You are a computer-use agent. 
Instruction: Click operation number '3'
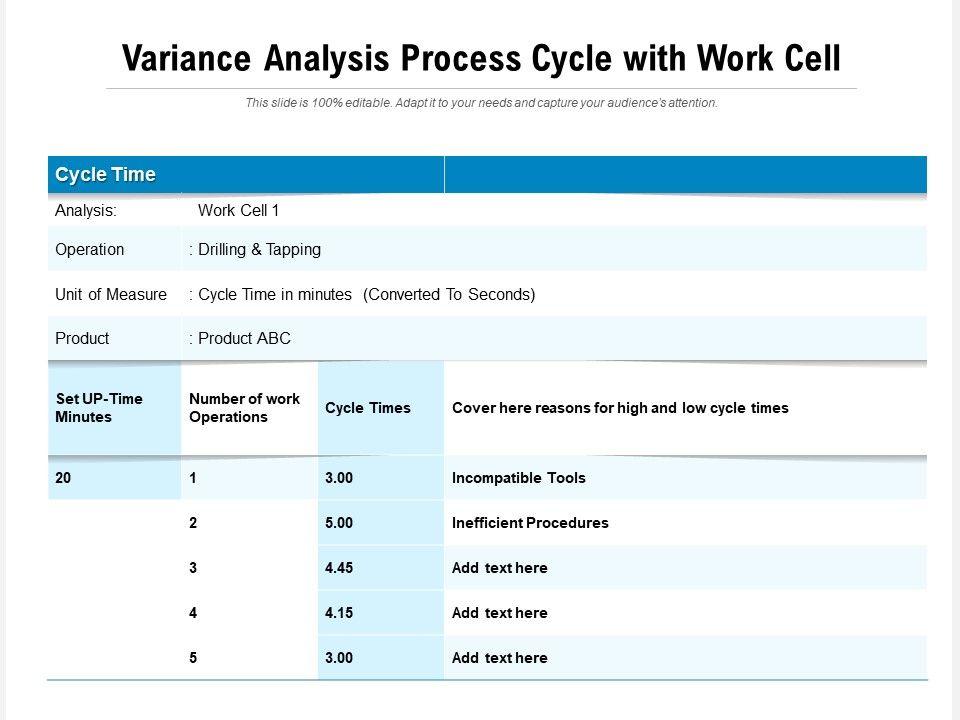[193, 568]
